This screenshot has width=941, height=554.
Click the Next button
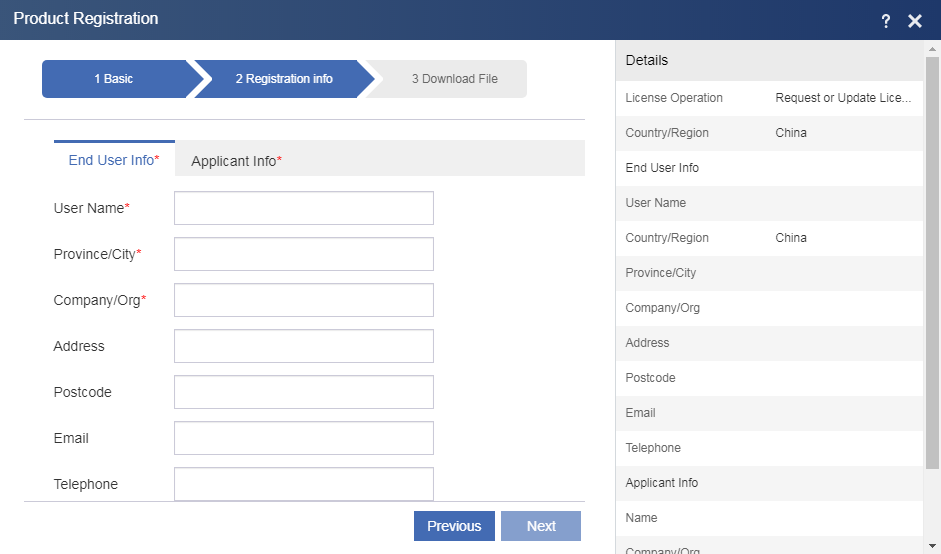541,526
